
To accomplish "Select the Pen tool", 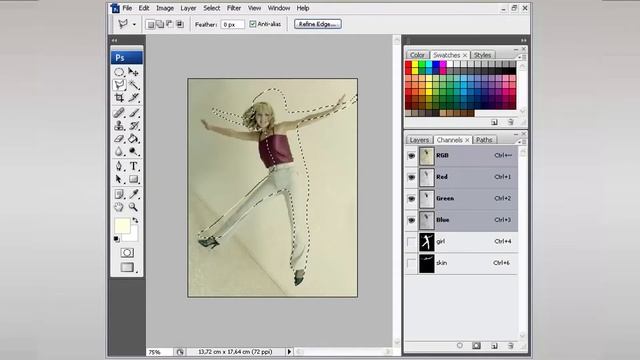I will pos(119,166).
